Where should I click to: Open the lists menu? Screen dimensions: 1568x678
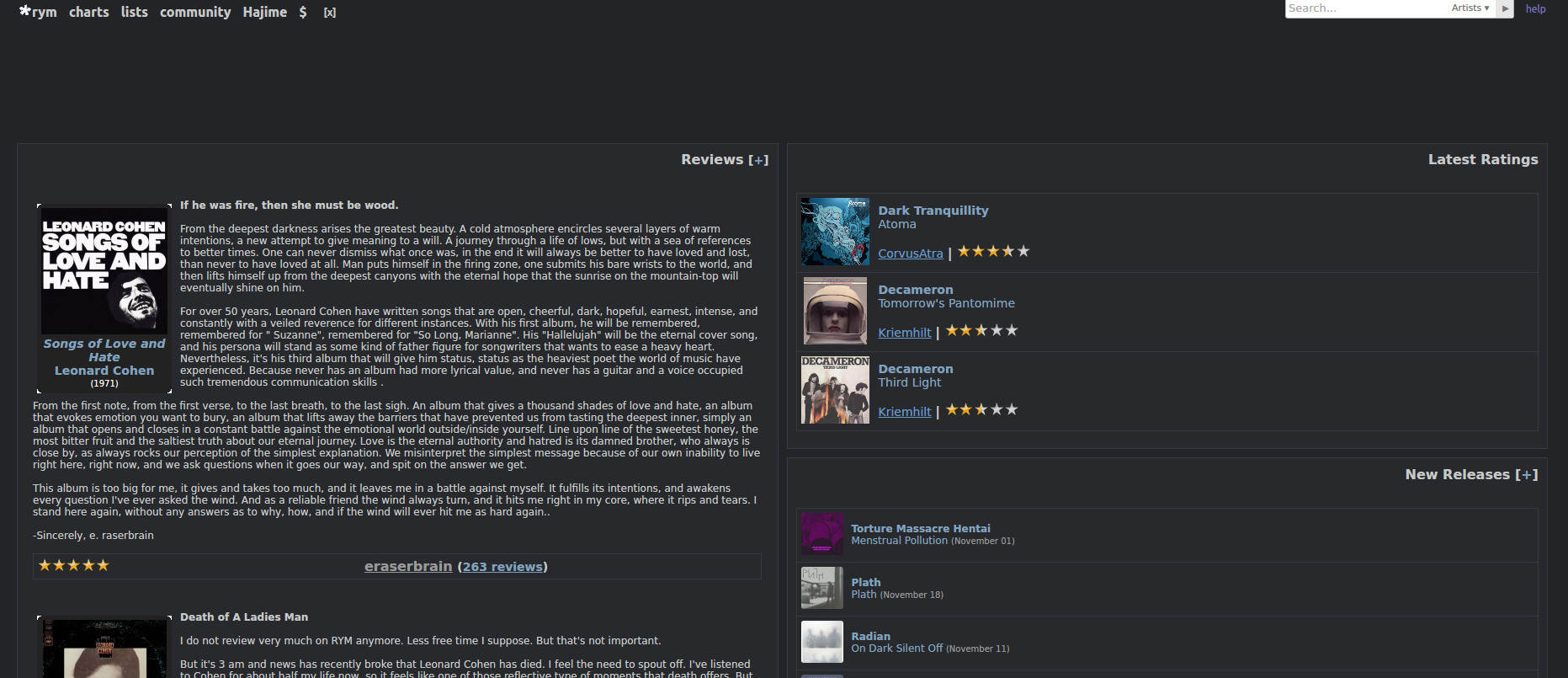point(134,12)
